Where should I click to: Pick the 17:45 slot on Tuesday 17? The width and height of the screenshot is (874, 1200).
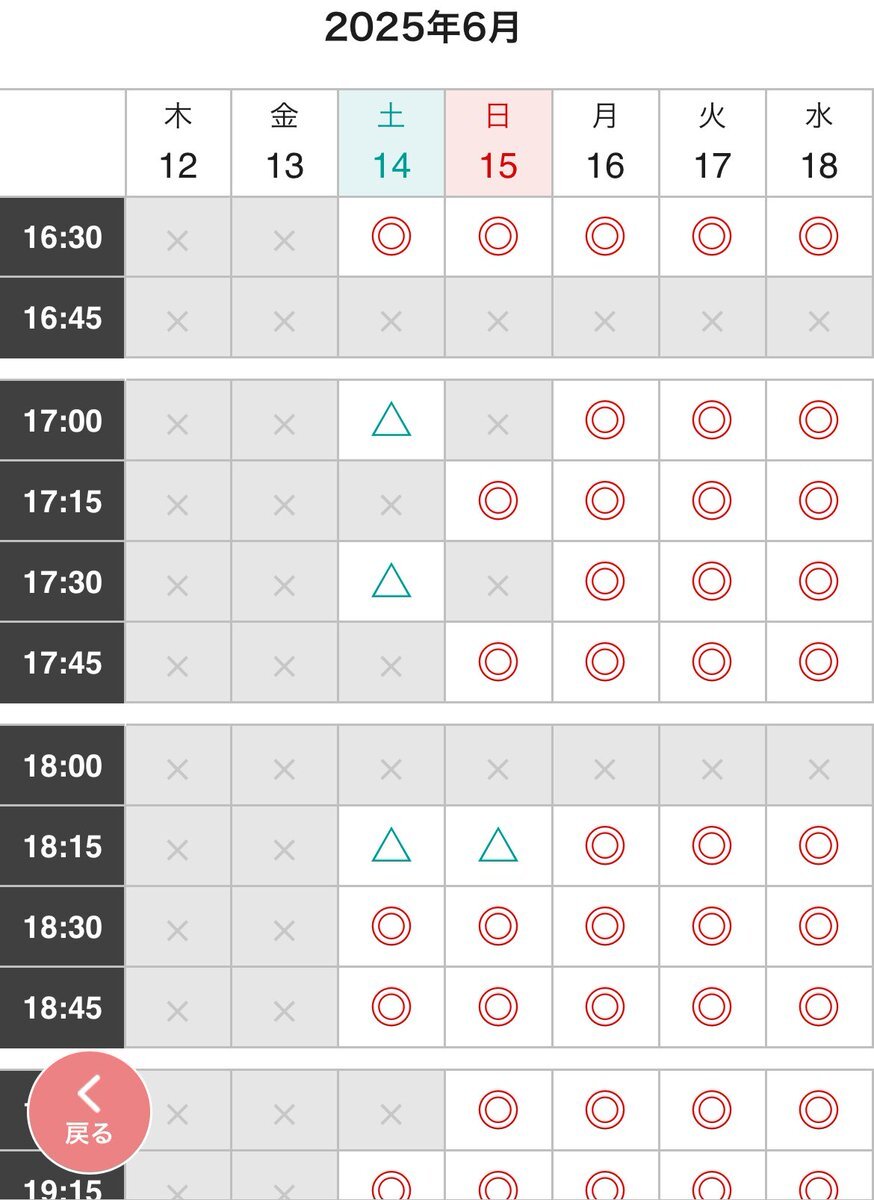[x=712, y=662]
